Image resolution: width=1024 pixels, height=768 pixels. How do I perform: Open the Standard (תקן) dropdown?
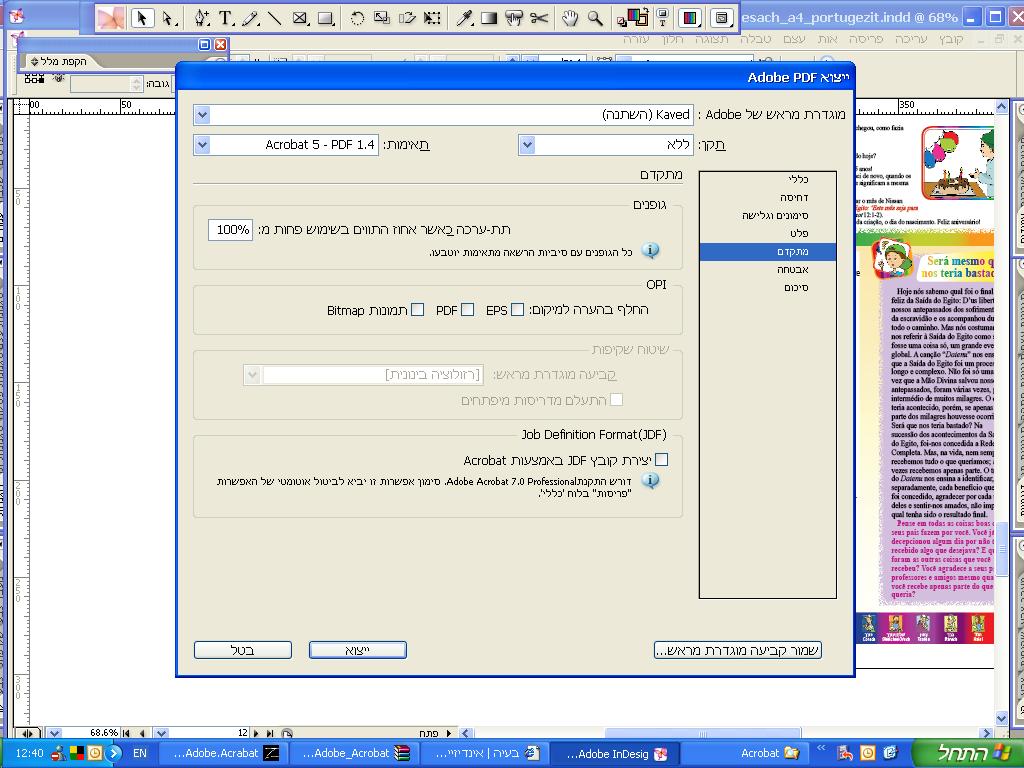pyautogui.click(x=527, y=145)
